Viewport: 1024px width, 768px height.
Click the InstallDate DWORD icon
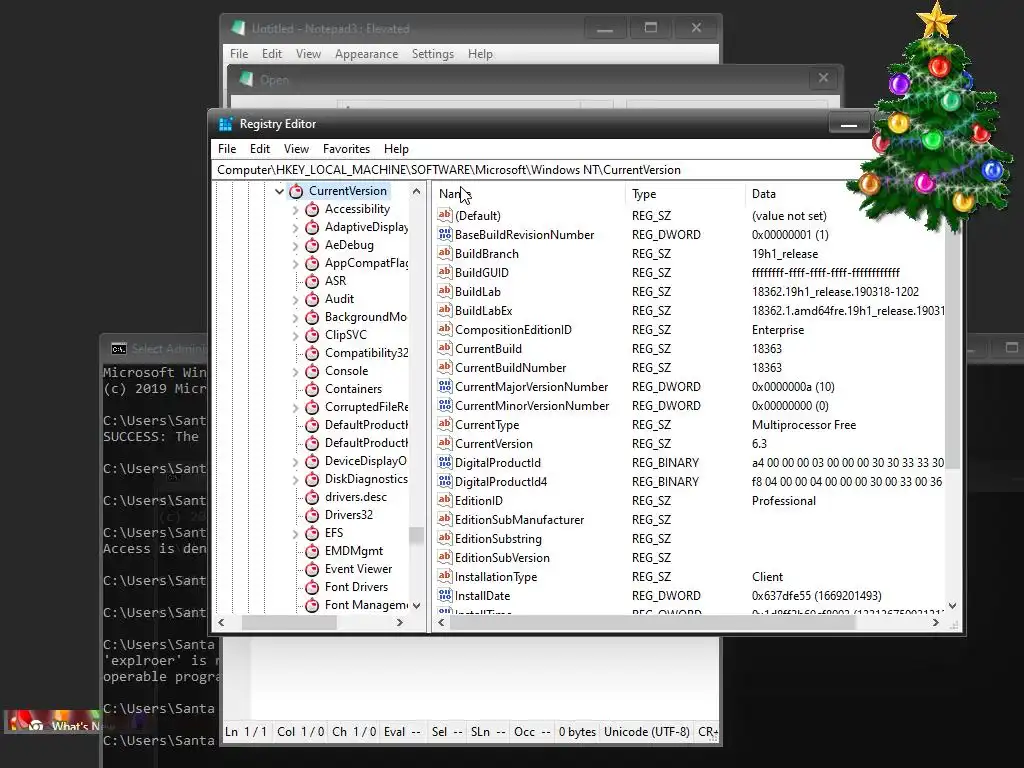tap(445, 594)
